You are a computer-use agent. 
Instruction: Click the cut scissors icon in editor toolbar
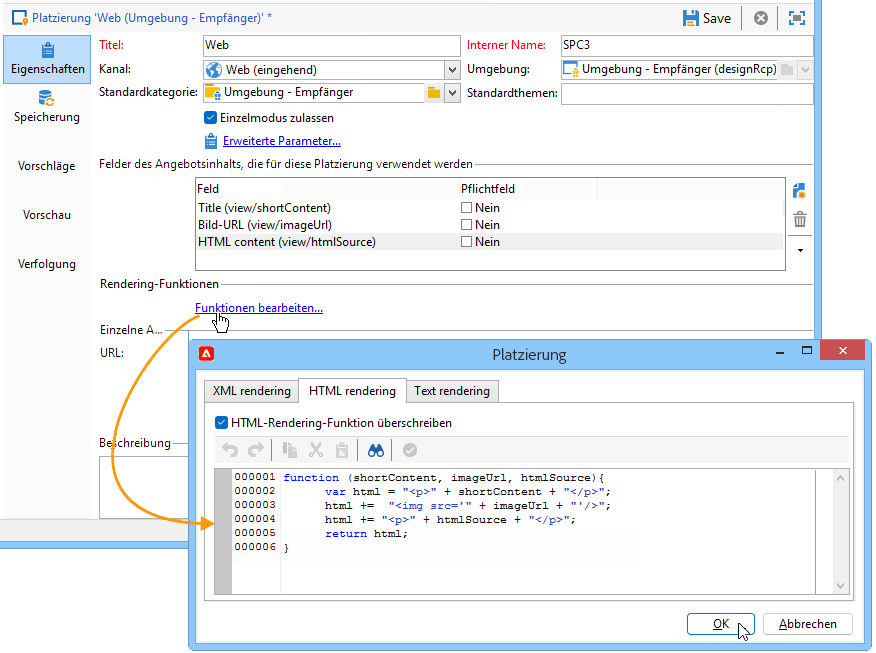[316, 450]
